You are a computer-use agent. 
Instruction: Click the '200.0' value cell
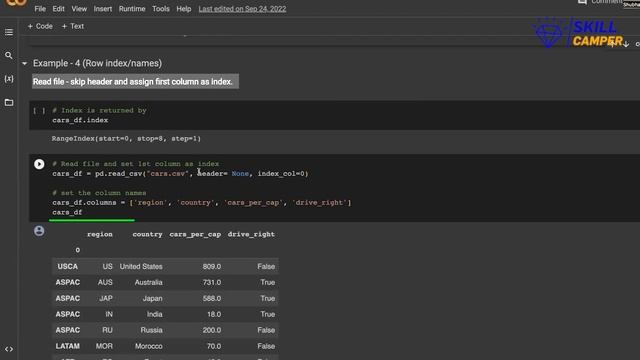[x=212, y=330]
